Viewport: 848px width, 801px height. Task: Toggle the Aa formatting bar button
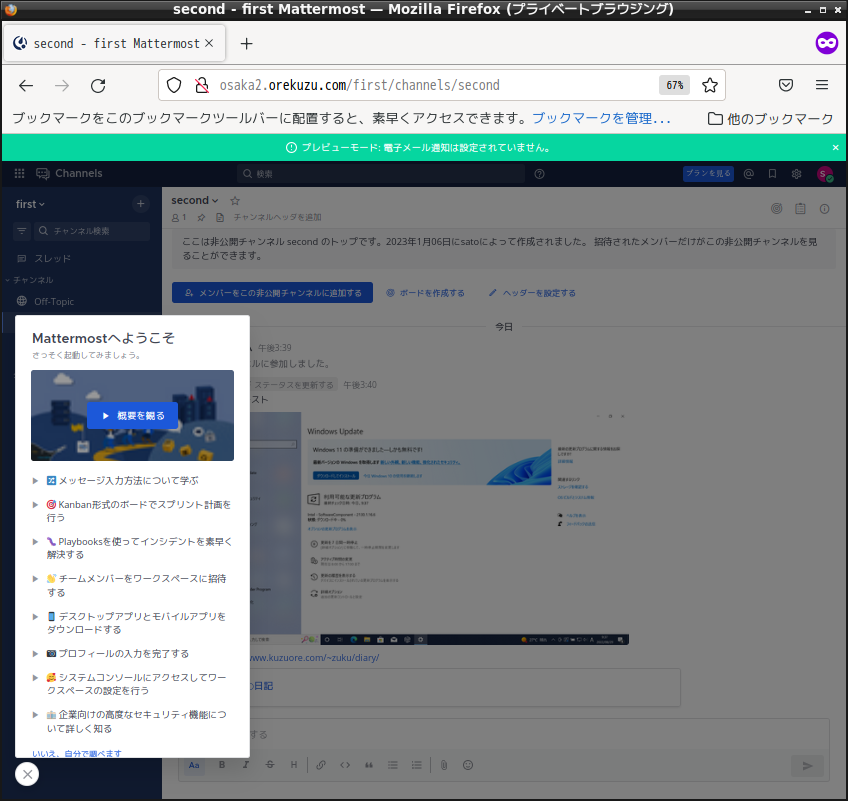[194, 765]
